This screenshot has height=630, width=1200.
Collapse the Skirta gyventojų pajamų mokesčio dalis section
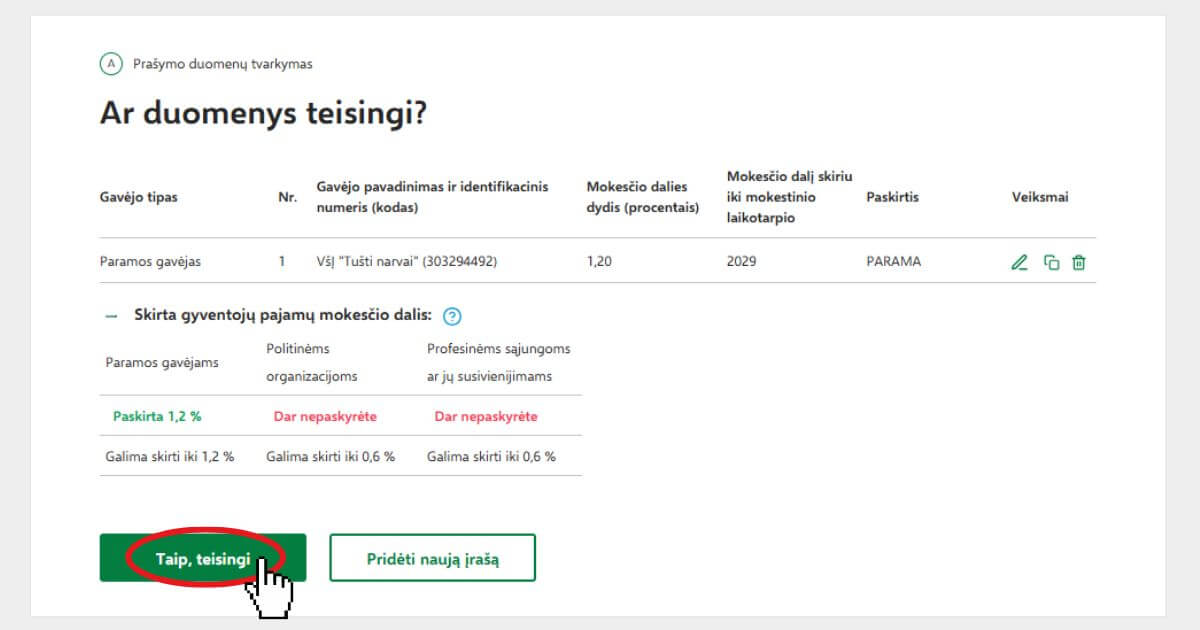coord(111,315)
